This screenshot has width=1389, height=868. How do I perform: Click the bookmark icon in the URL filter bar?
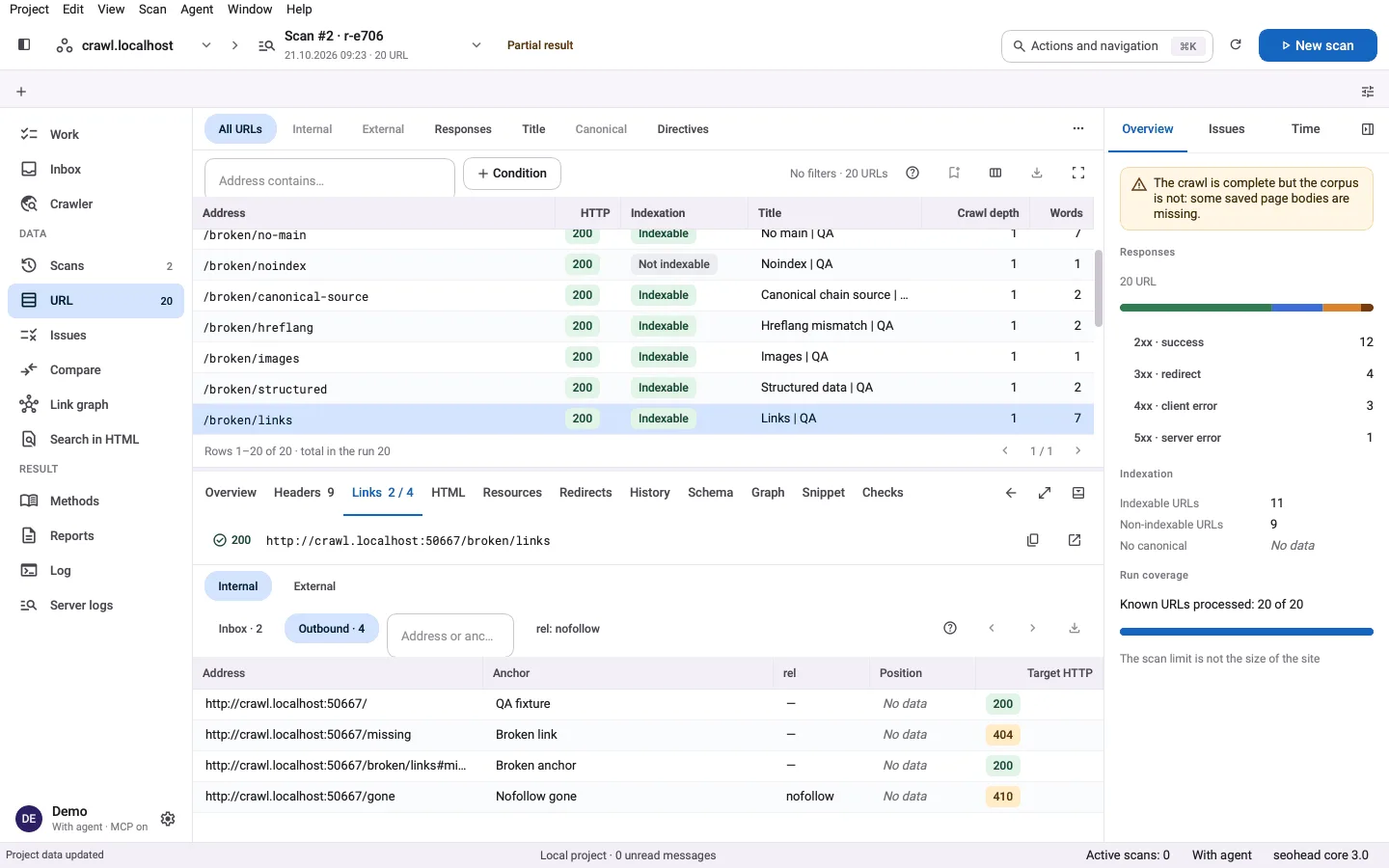click(954, 174)
